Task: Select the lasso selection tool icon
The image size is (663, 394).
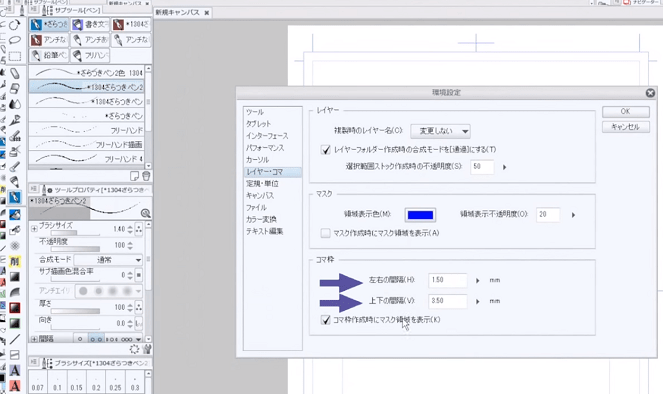Action: (x=15, y=41)
